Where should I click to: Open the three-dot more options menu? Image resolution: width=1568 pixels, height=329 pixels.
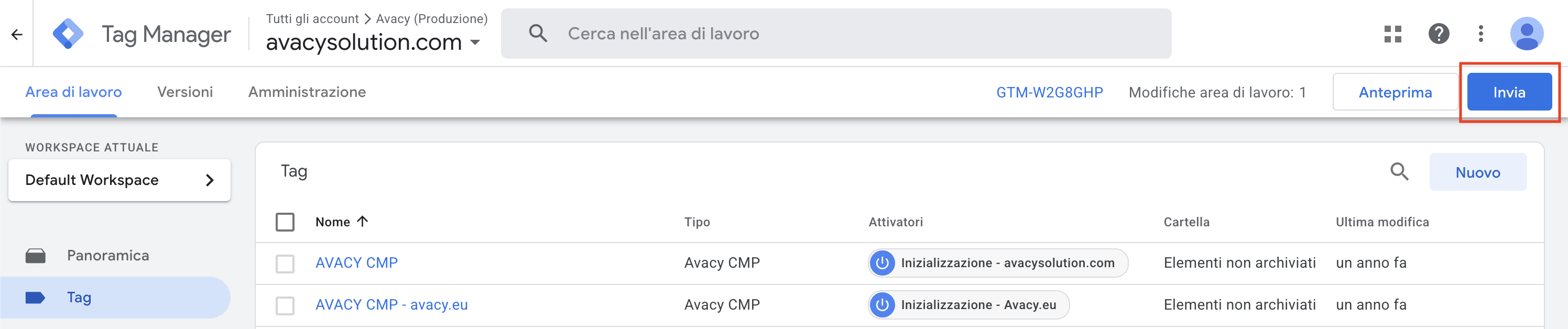point(1480,34)
